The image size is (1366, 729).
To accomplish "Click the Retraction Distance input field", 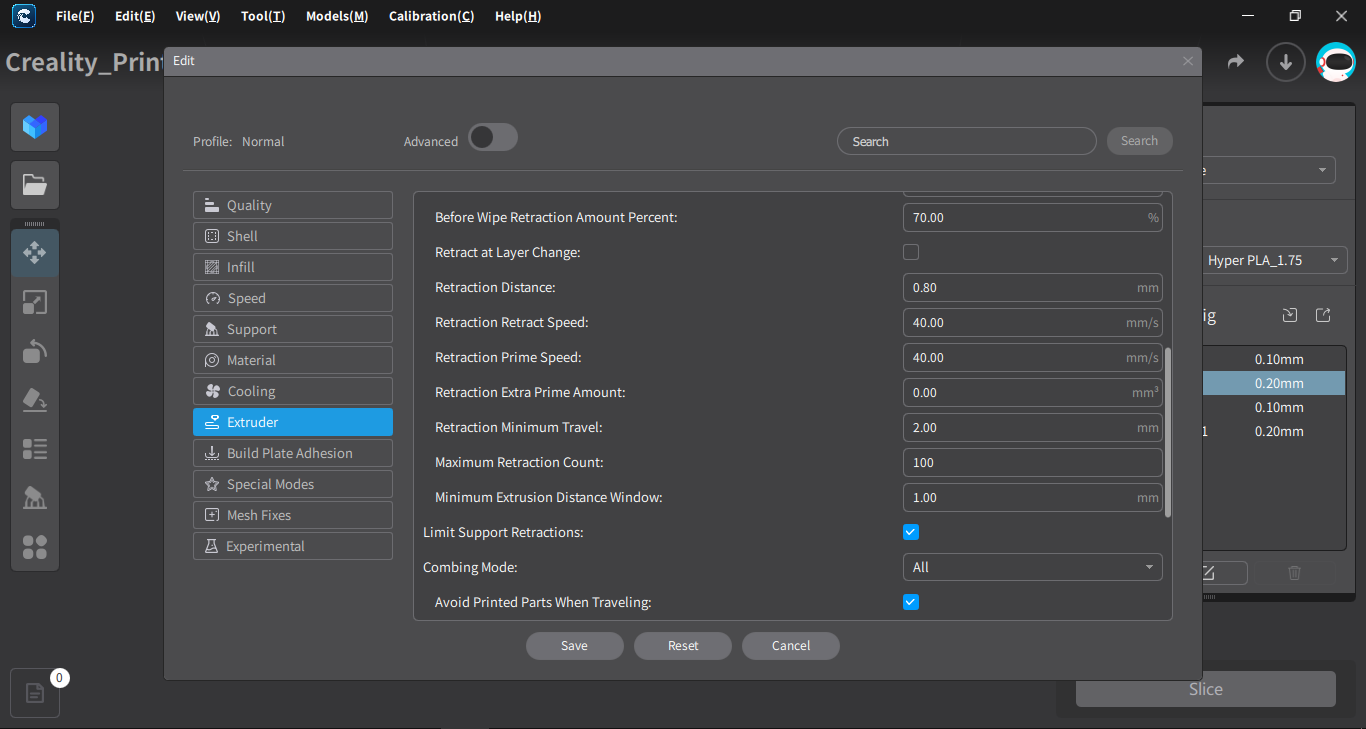I will (x=1020, y=287).
